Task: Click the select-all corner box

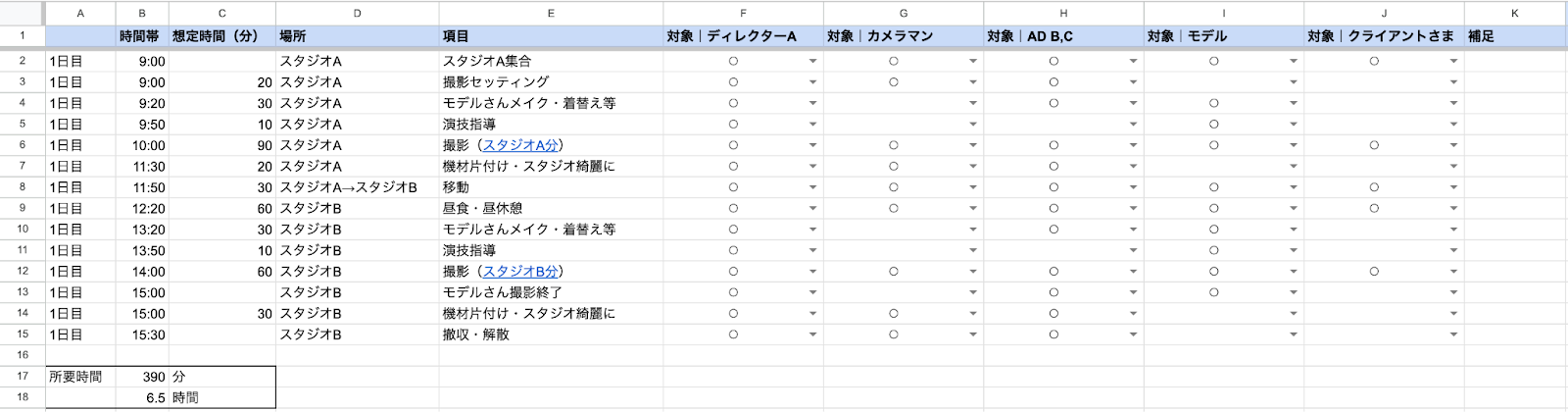Action: click(23, 13)
